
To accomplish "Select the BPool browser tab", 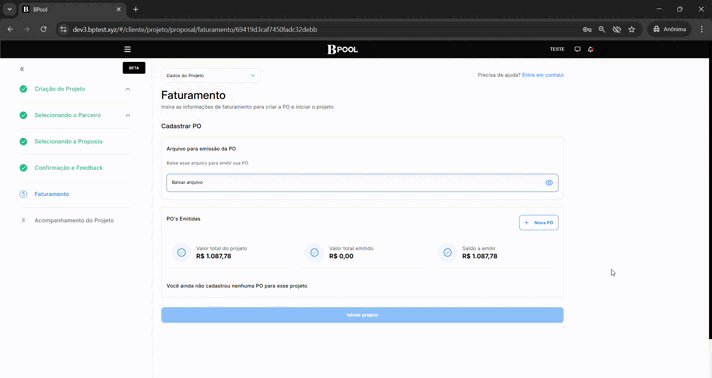I will (72, 9).
